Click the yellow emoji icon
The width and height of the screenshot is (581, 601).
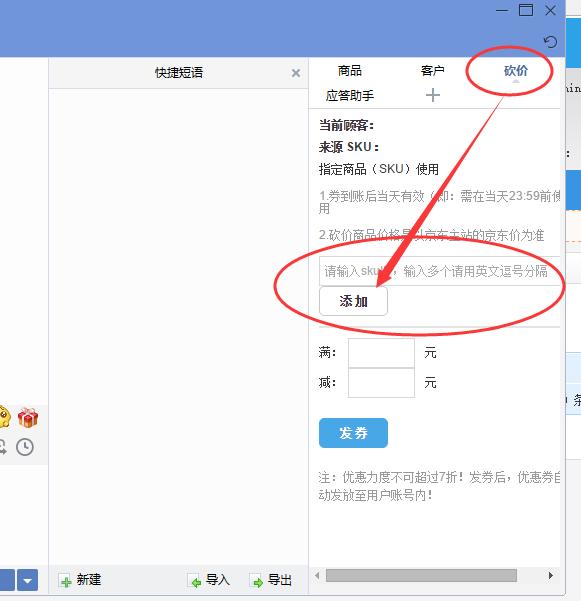click(4, 417)
